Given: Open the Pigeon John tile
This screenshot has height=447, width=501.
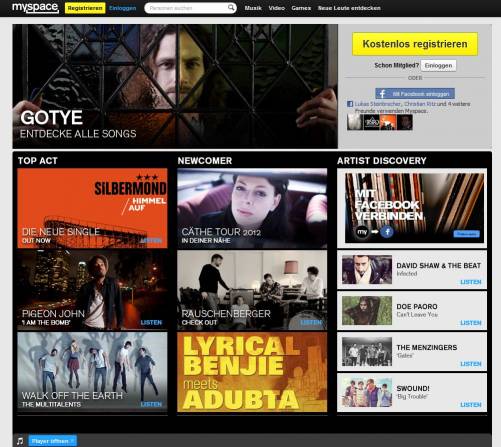Looking at the screenshot, I should [x=92, y=290].
